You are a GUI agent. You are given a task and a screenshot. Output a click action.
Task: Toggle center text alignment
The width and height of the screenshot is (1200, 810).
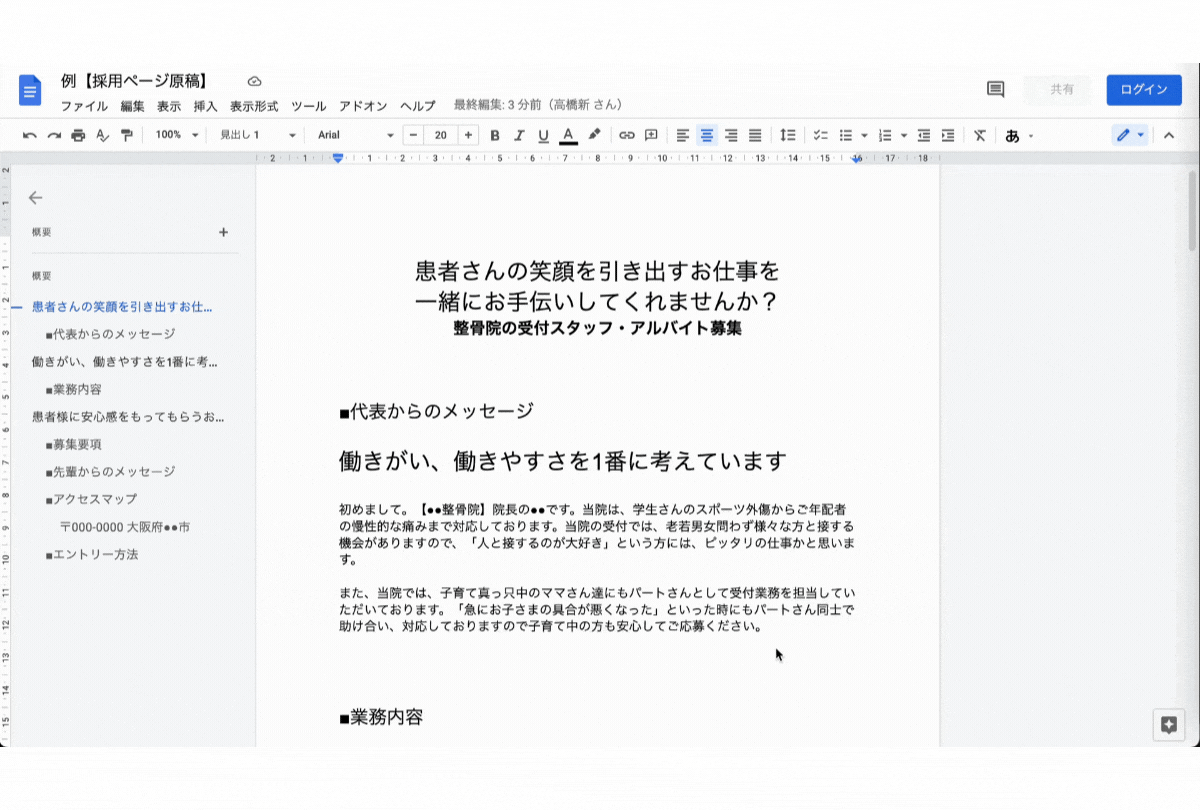(707, 135)
